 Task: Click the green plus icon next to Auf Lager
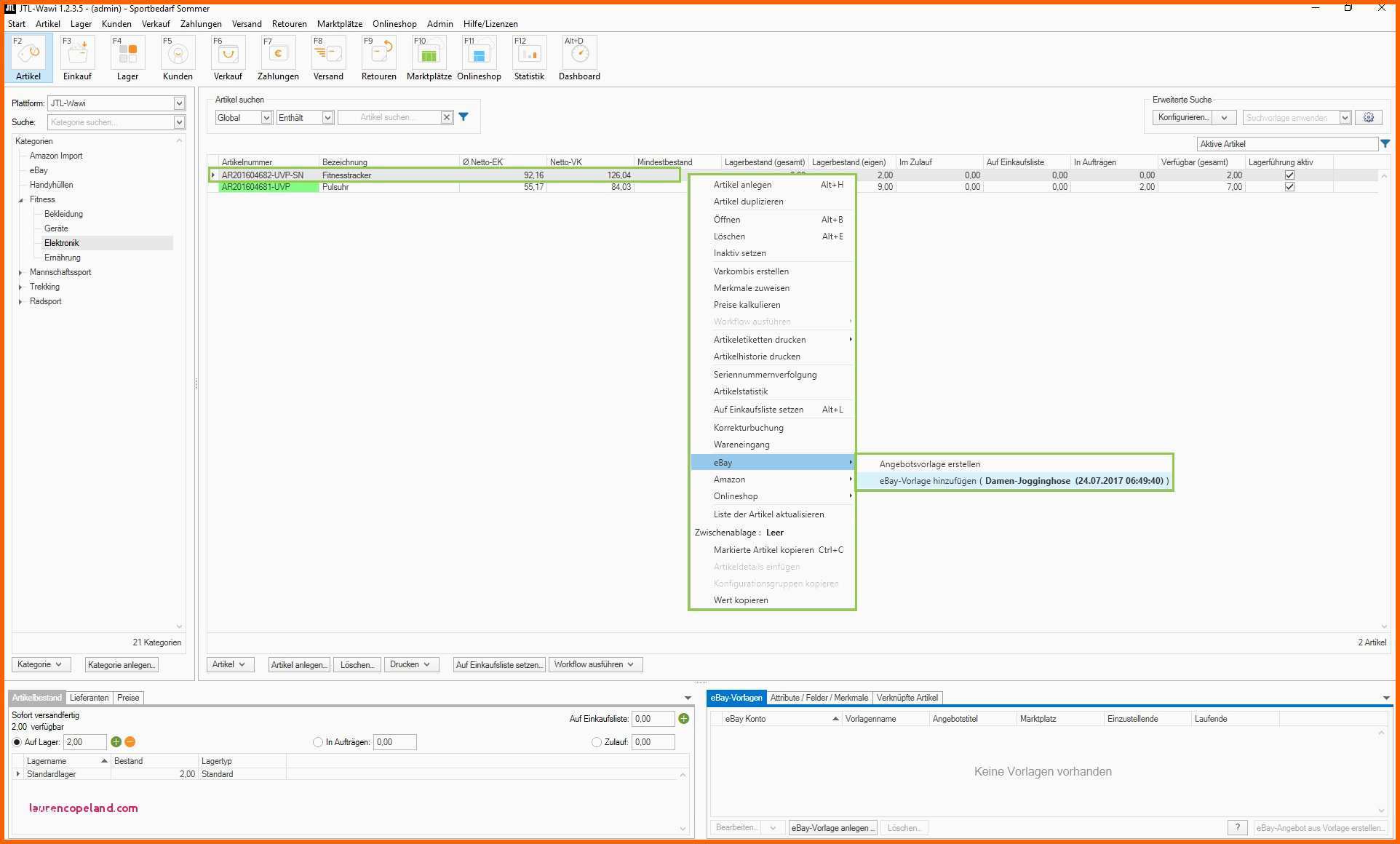pyautogui.click(x=116, y=742)
